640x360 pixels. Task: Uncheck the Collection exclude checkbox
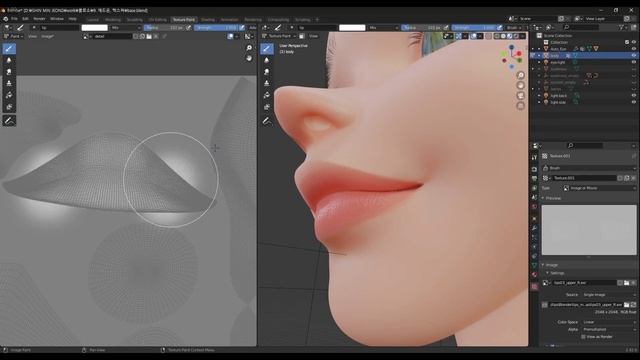627,42
